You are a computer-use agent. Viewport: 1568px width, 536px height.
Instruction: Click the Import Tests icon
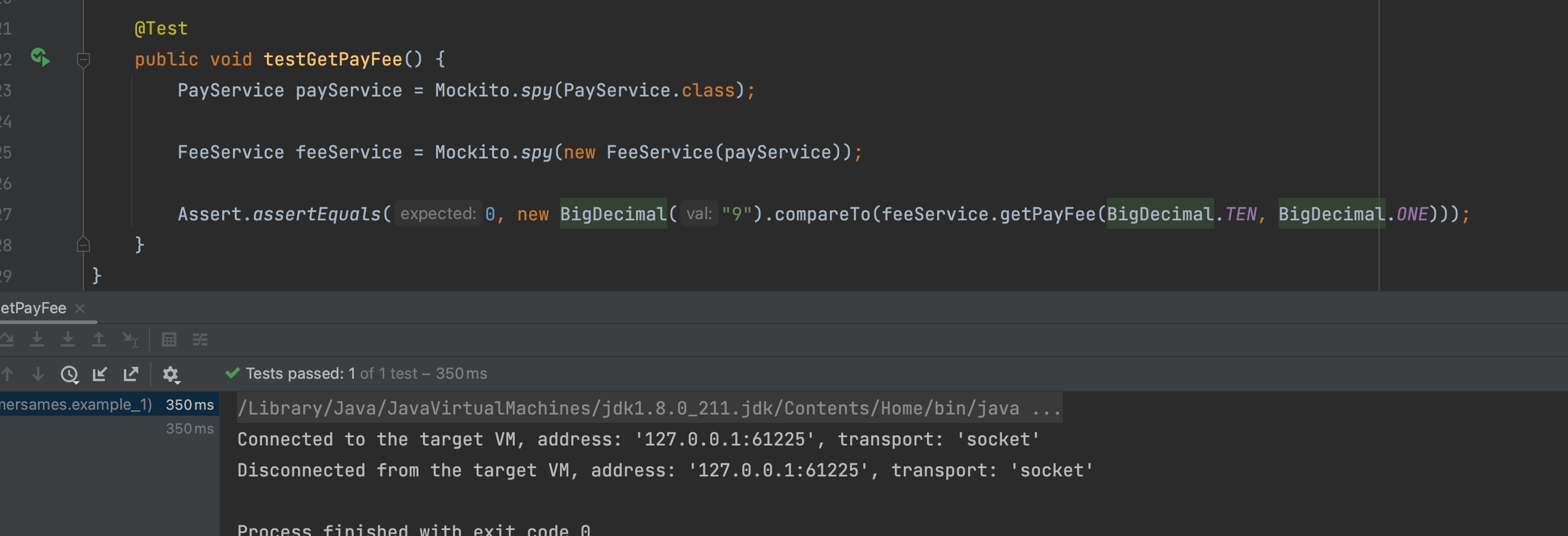tap(100, 374)
